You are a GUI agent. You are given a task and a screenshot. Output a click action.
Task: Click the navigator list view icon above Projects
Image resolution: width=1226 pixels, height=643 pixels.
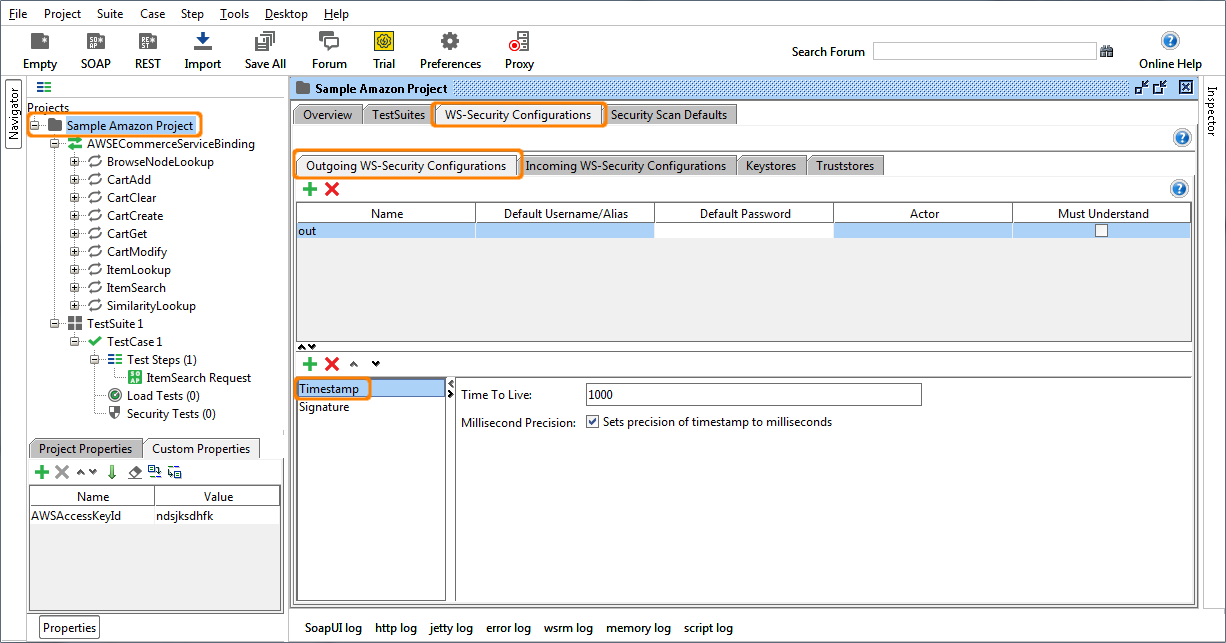coord(44,88)
